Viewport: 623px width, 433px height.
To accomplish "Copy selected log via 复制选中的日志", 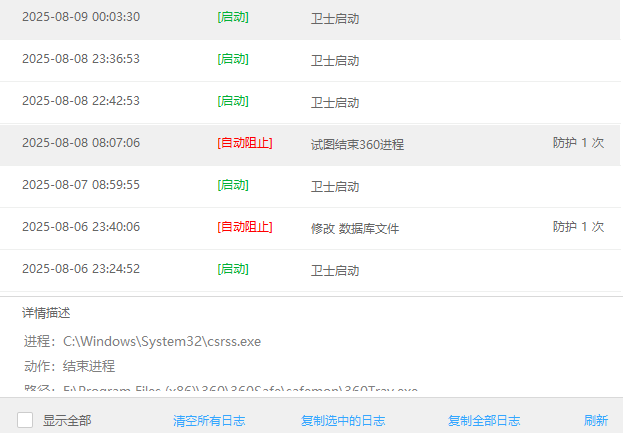I will click(343, 421).
